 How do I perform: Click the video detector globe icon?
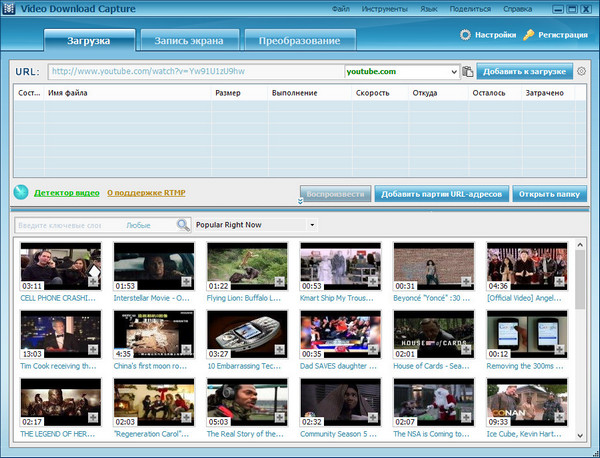point(21,192)
